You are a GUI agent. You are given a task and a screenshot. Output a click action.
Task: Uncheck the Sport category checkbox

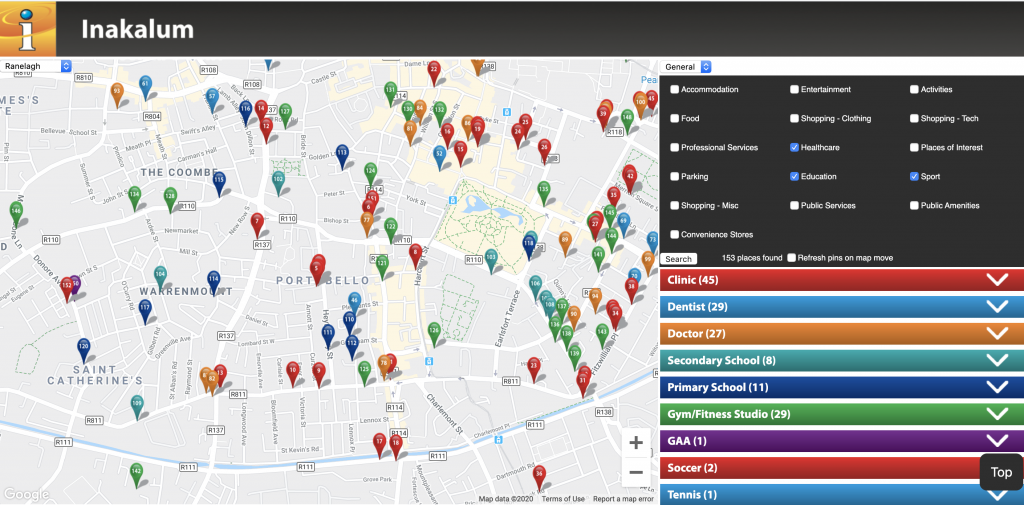click(914, 176)
